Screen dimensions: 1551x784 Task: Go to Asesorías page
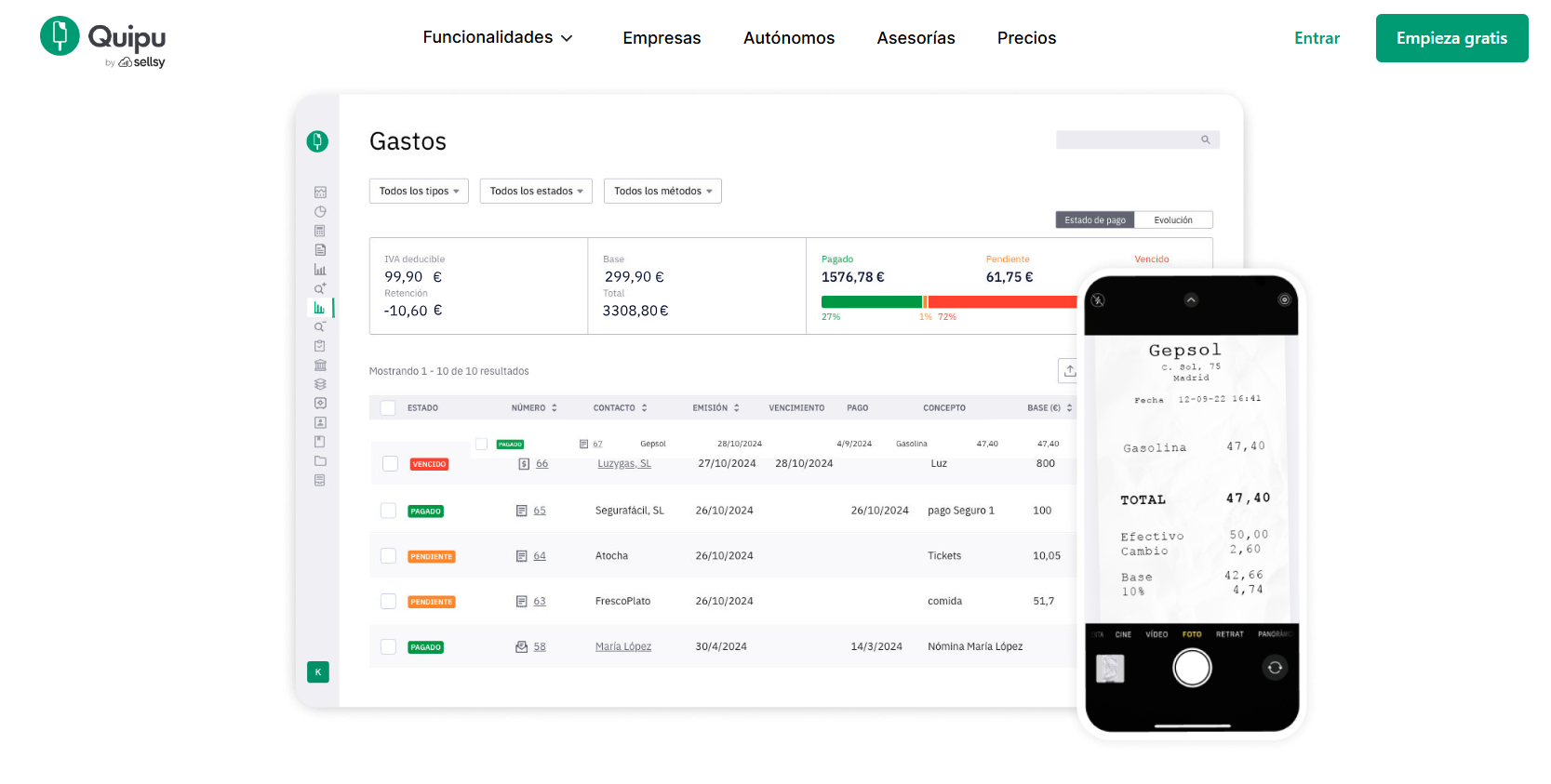pos(916,38)
